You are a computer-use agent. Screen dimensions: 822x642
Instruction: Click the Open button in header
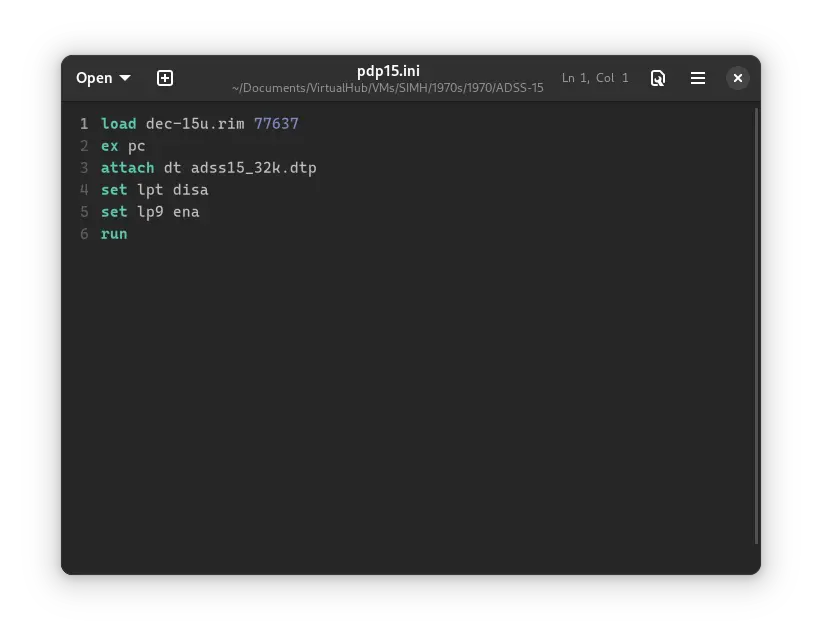pos(94,78)
